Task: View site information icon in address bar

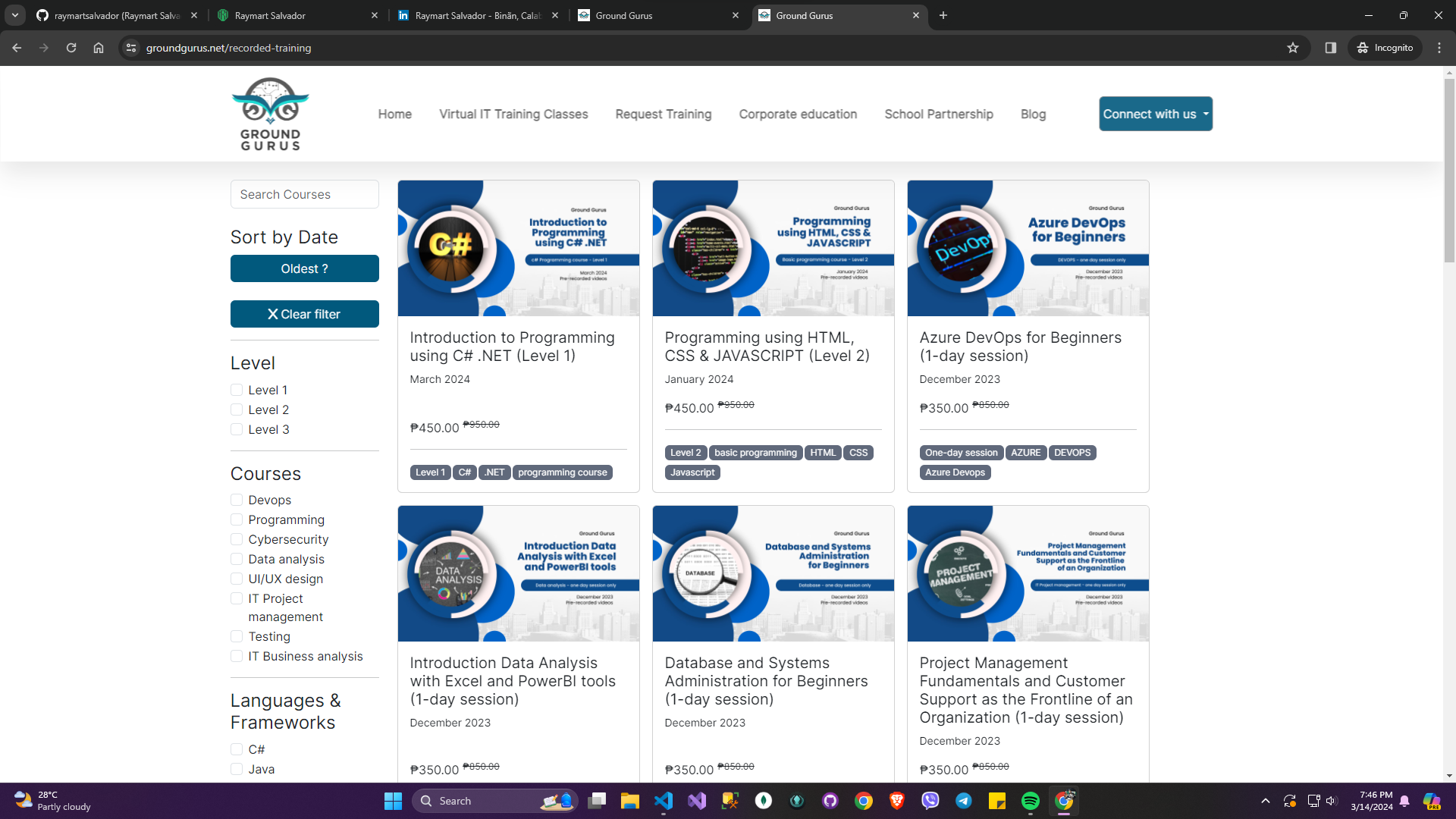Action: [131, 48]
